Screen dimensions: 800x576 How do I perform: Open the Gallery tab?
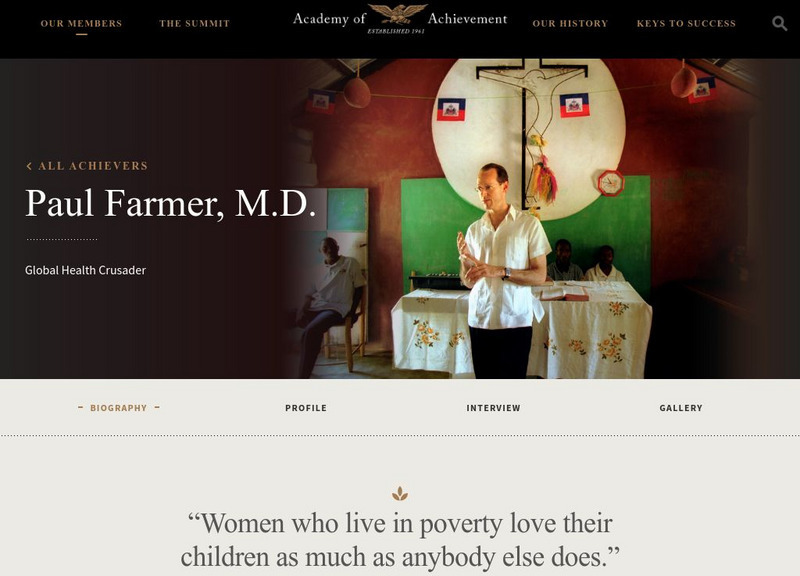[681, 408]
